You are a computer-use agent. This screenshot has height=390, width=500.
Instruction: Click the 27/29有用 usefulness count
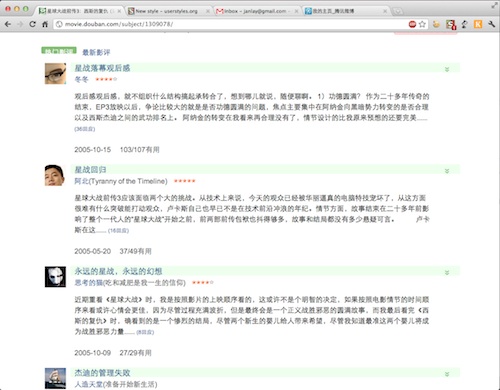tap(136, 353)
